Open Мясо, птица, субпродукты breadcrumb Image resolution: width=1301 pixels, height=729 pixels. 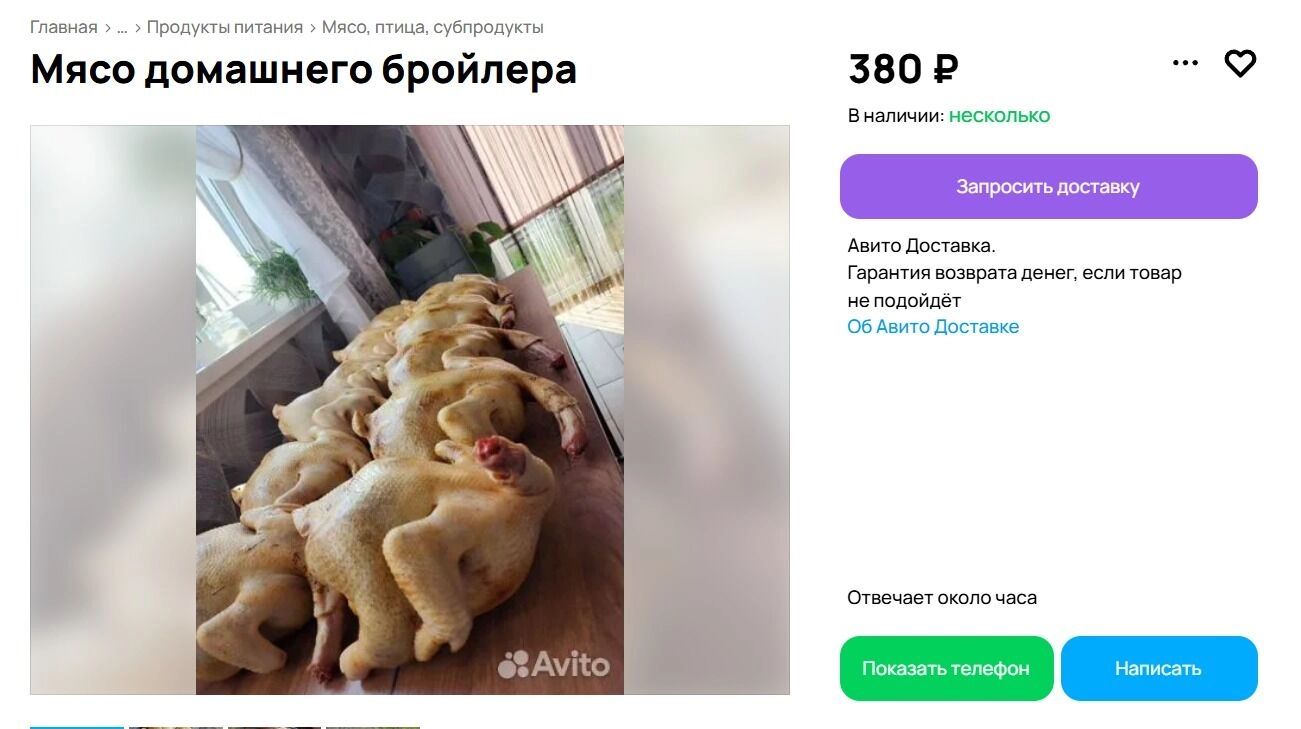(x=433, y=27)
